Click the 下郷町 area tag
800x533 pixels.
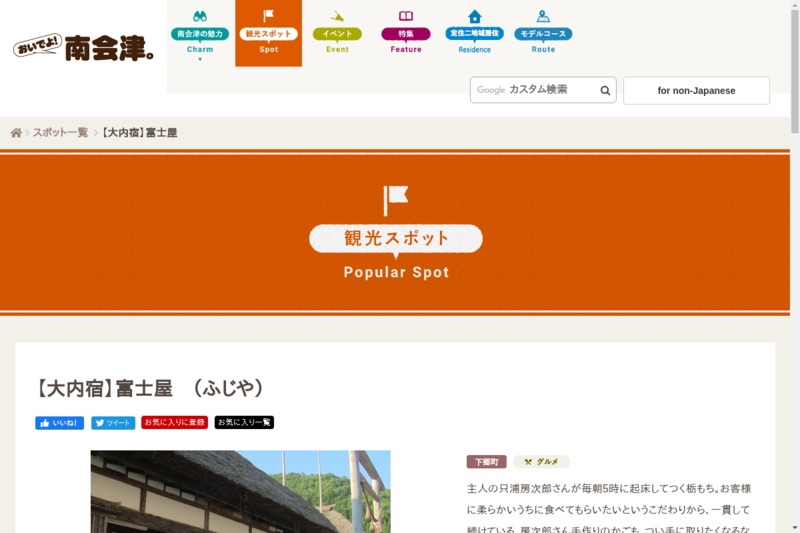(x=486, y=462)
